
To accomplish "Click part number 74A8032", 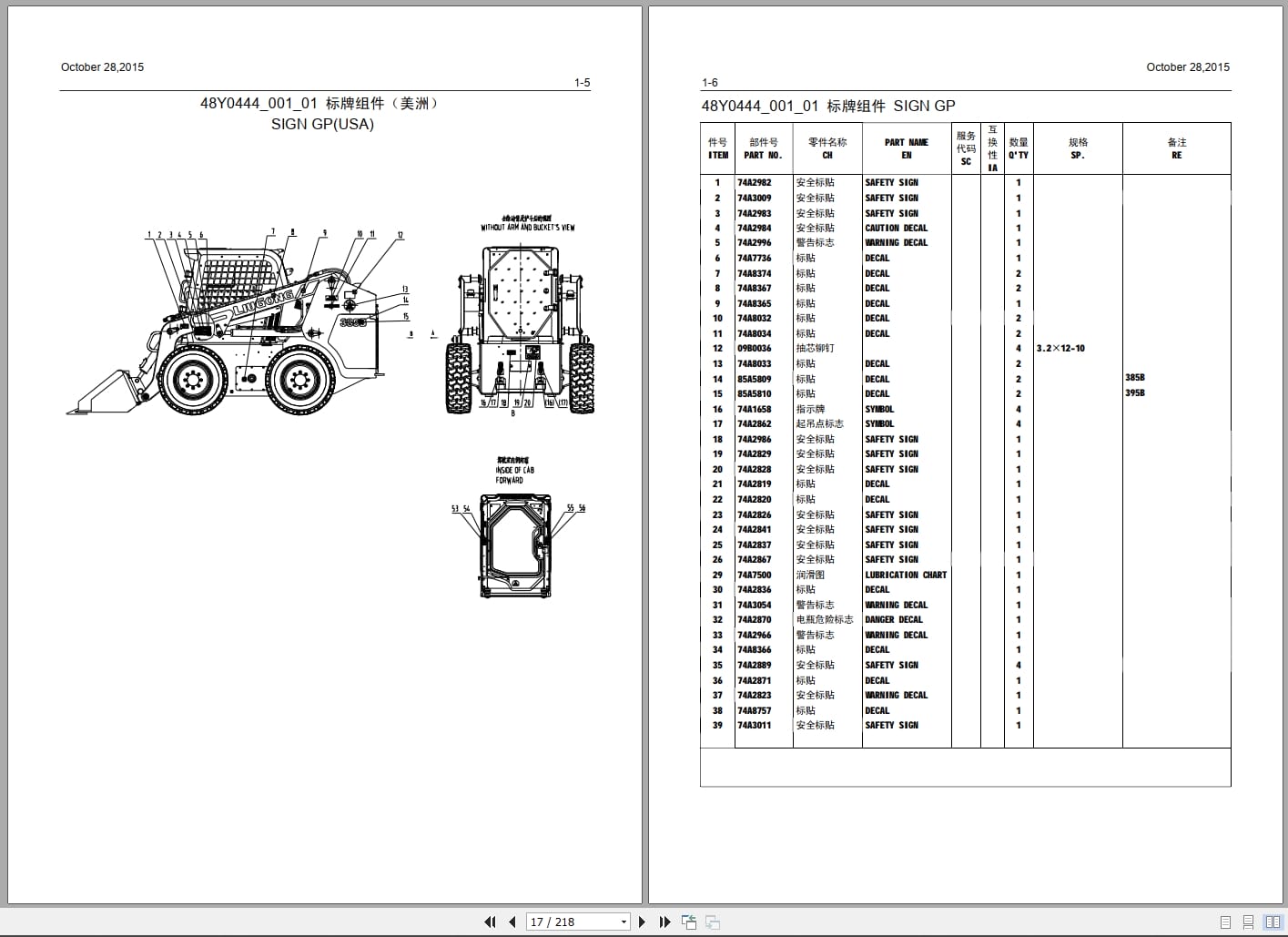I will point(754,319).
